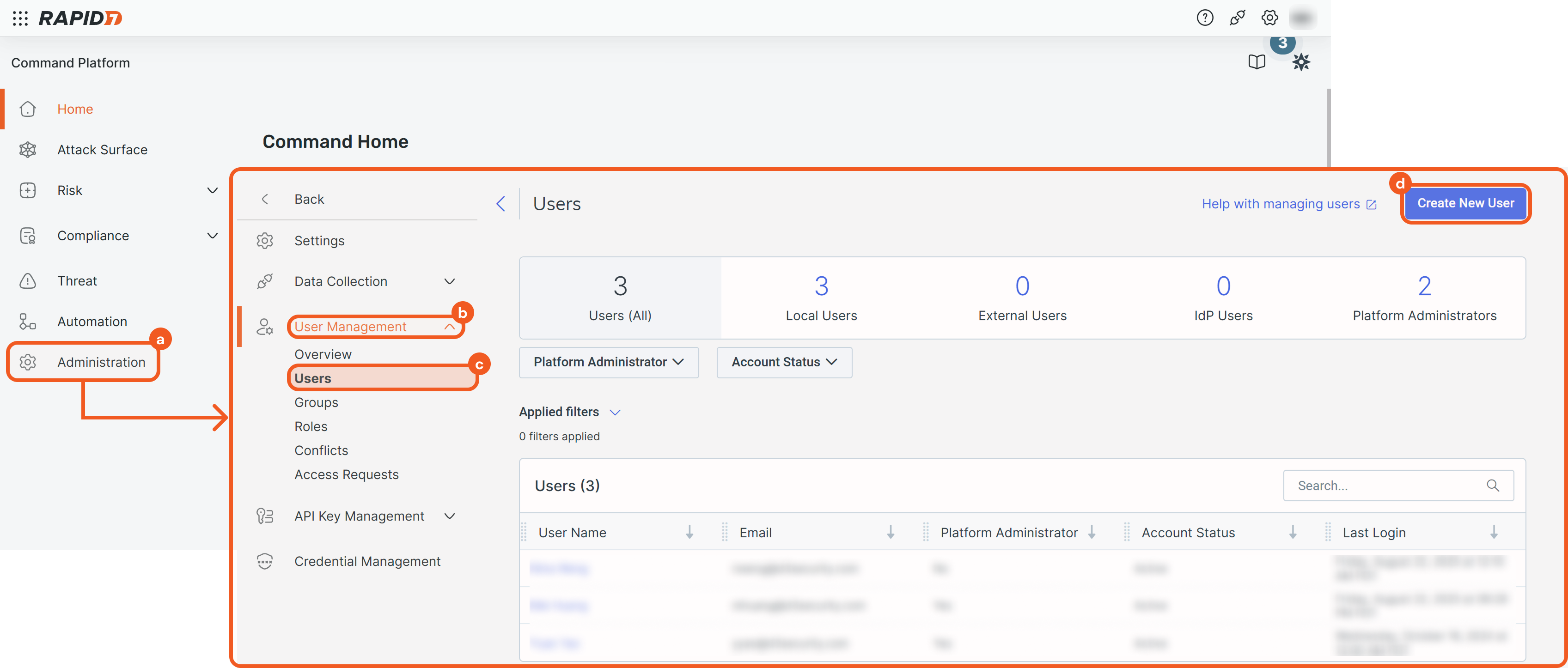Open the documentation book icon
The height and width of the screenshot is (668, 1568).
pos(1257,62)
